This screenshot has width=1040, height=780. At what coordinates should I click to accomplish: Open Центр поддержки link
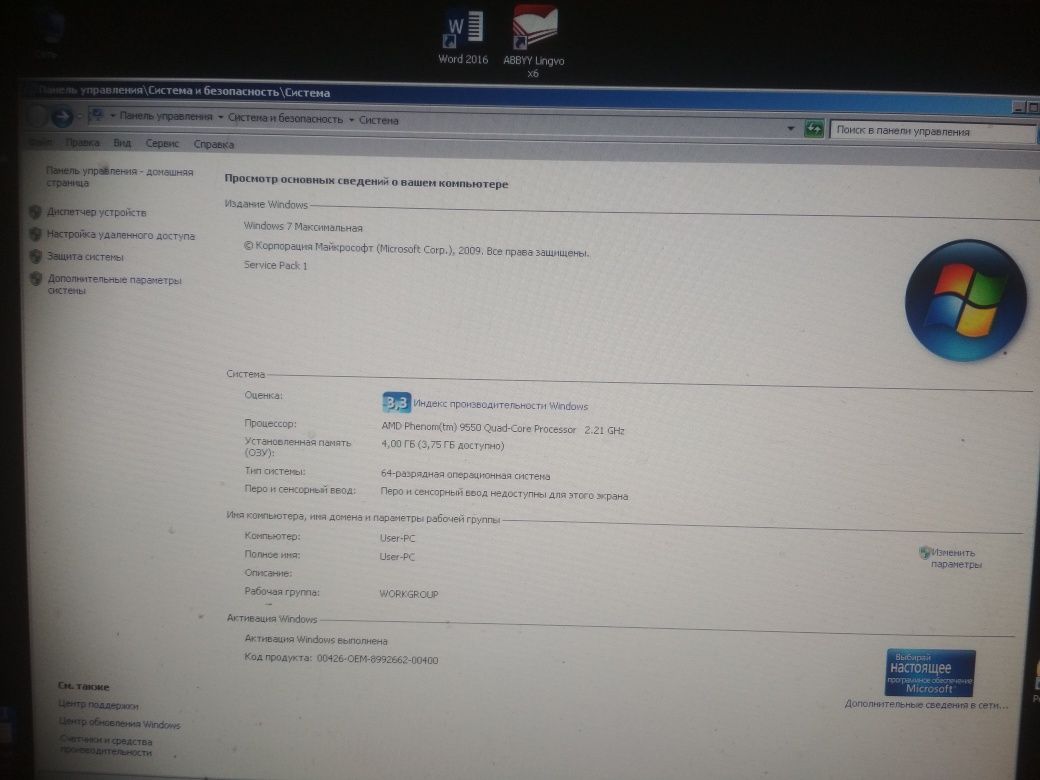(x=98, y=705)
